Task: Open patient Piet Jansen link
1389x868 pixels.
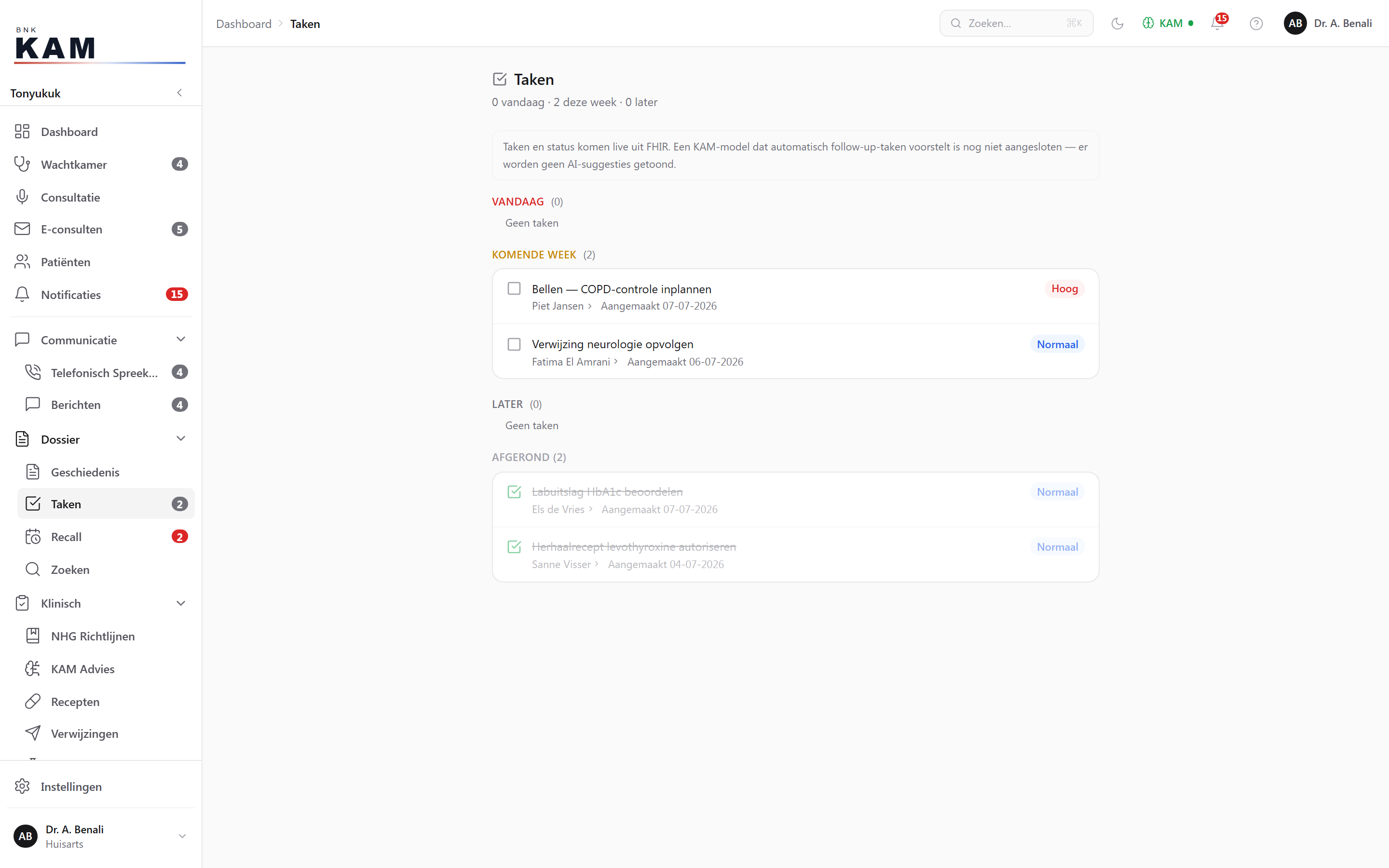Action: [x=561, y=306]
